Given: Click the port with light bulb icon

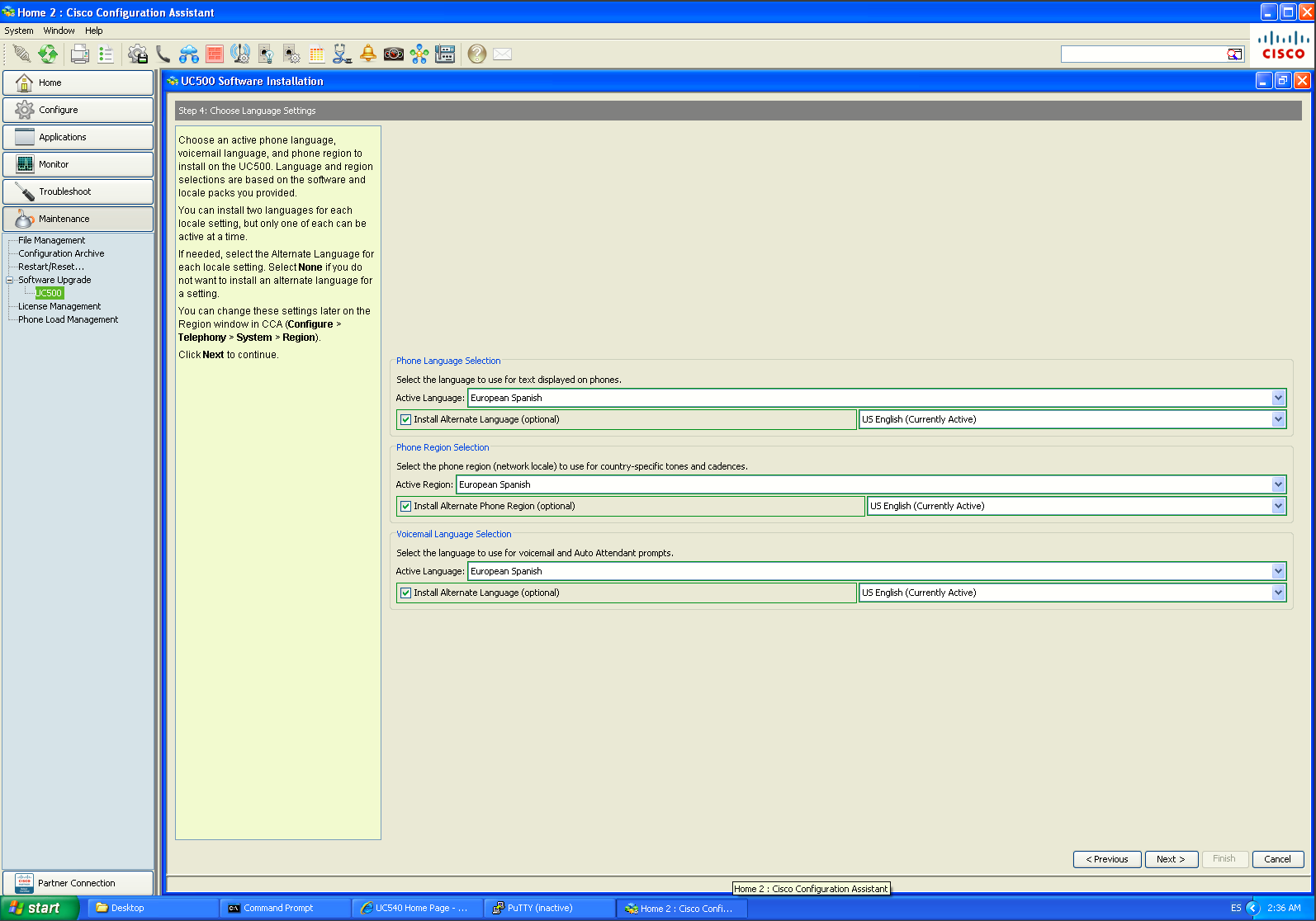Looking at the screenshot, I should point(266,54).
